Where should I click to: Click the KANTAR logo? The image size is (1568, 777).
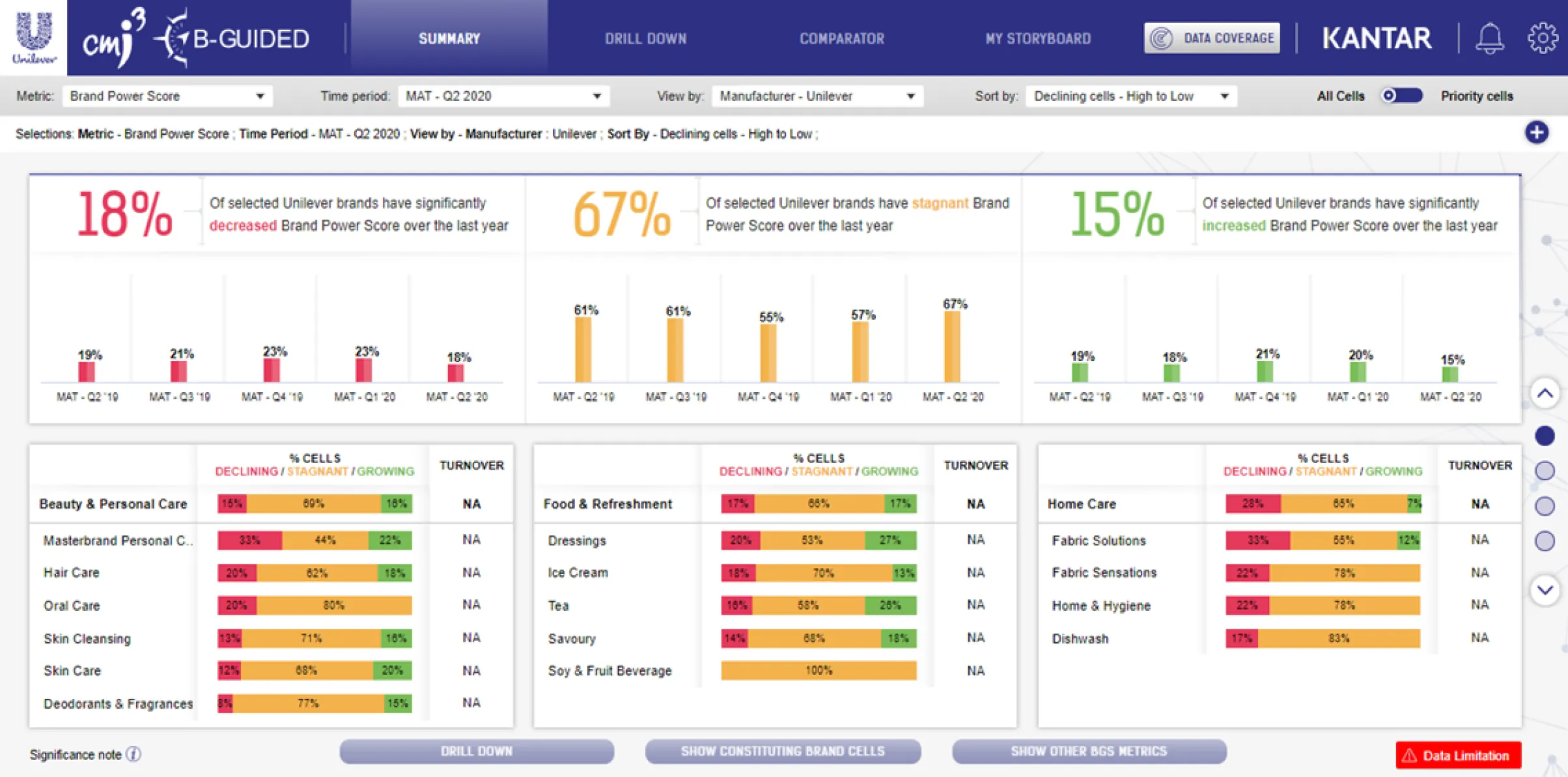click(x=1377, y=38)
